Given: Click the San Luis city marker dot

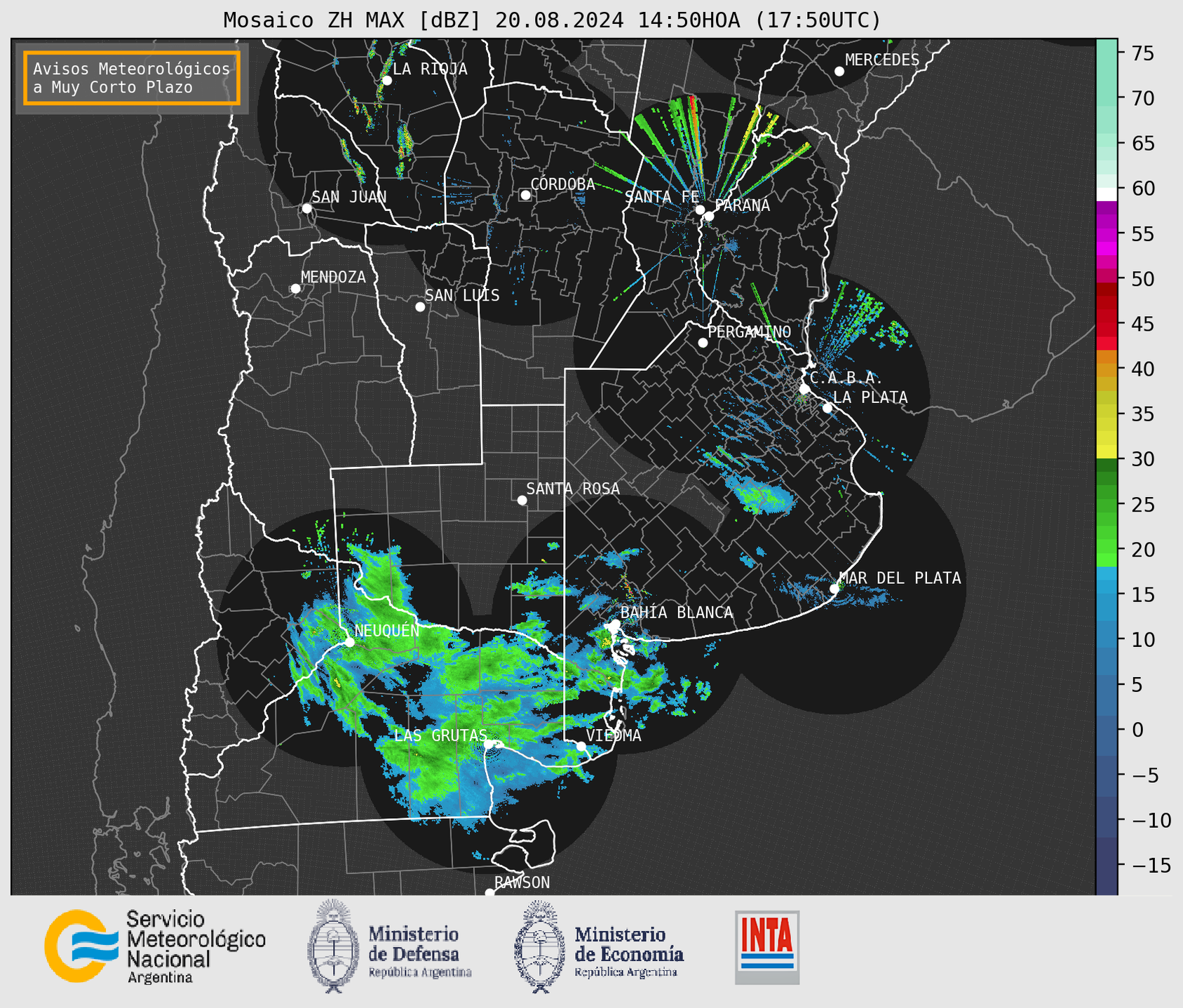Looking at the screenshot, I should pos(420,307).
